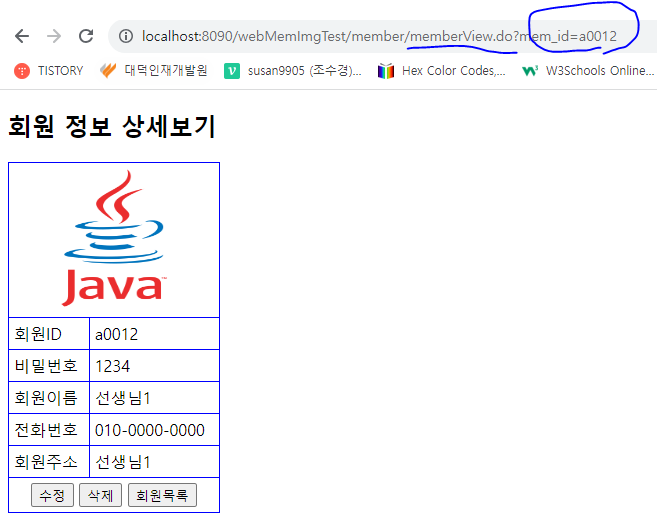Go back with the browser back arrow
The height and width of the screenshot is (532, 657).
[x=22, y=36]
